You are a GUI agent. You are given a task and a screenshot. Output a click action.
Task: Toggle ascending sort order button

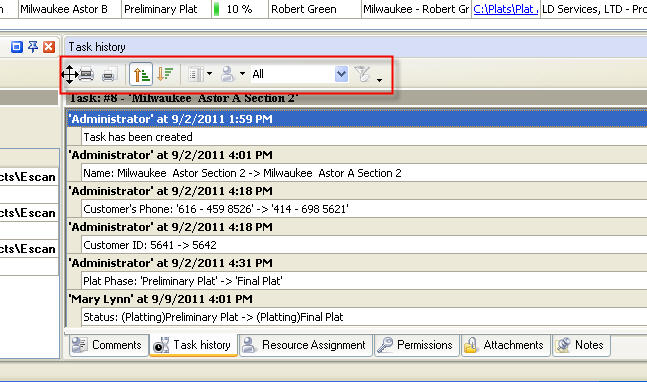pos(141,74)
